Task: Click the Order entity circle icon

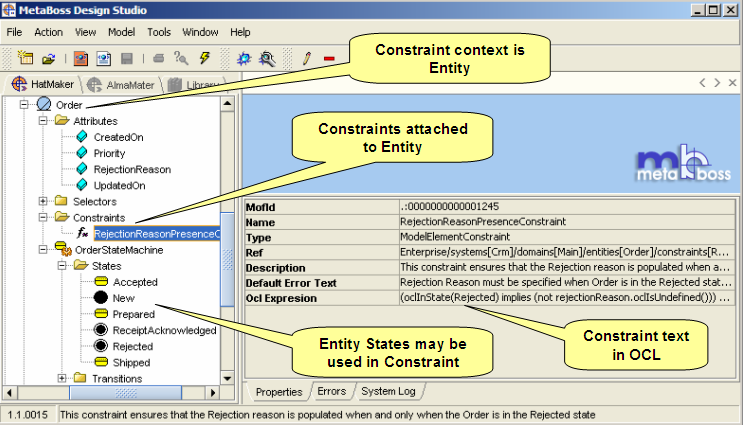Action: (x=44, y=104)
